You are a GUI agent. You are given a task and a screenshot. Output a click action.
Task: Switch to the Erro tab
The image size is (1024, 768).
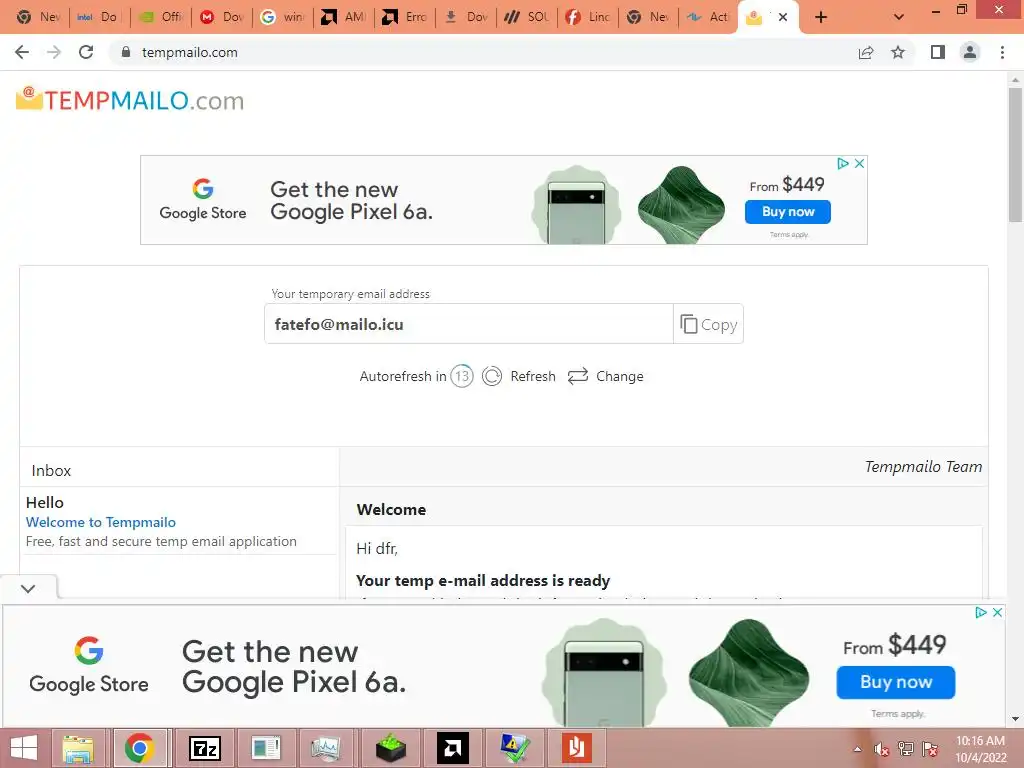406,17
